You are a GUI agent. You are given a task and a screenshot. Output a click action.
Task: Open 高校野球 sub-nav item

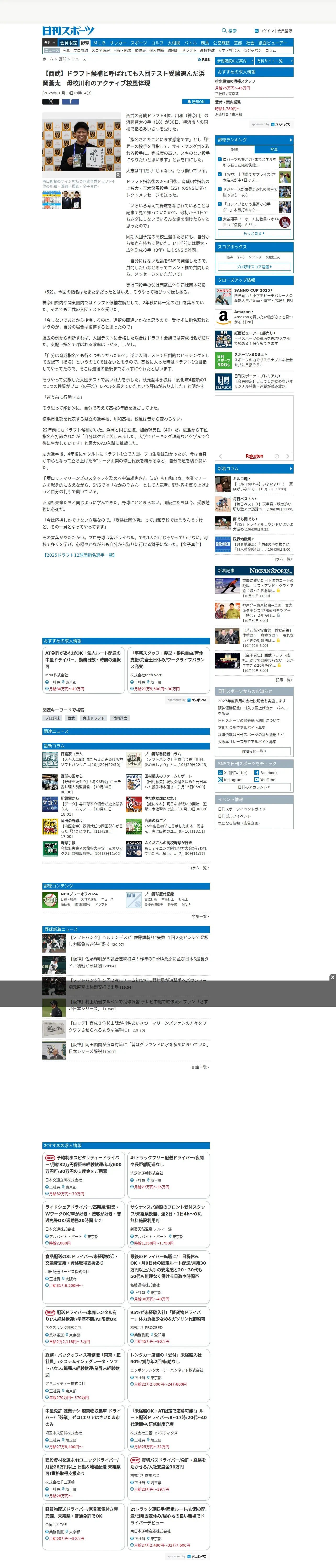207,50
